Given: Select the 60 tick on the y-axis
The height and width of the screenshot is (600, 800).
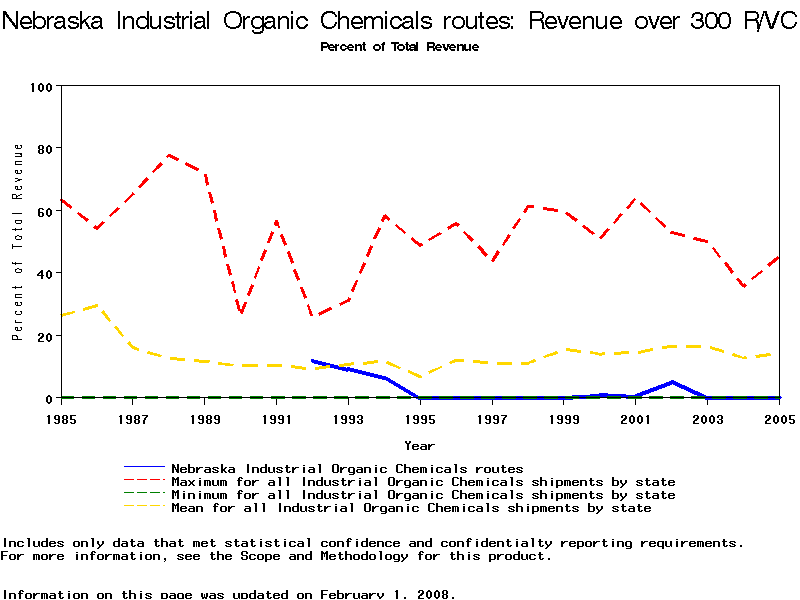Looking at the screenshot, I should click(44, 212).
